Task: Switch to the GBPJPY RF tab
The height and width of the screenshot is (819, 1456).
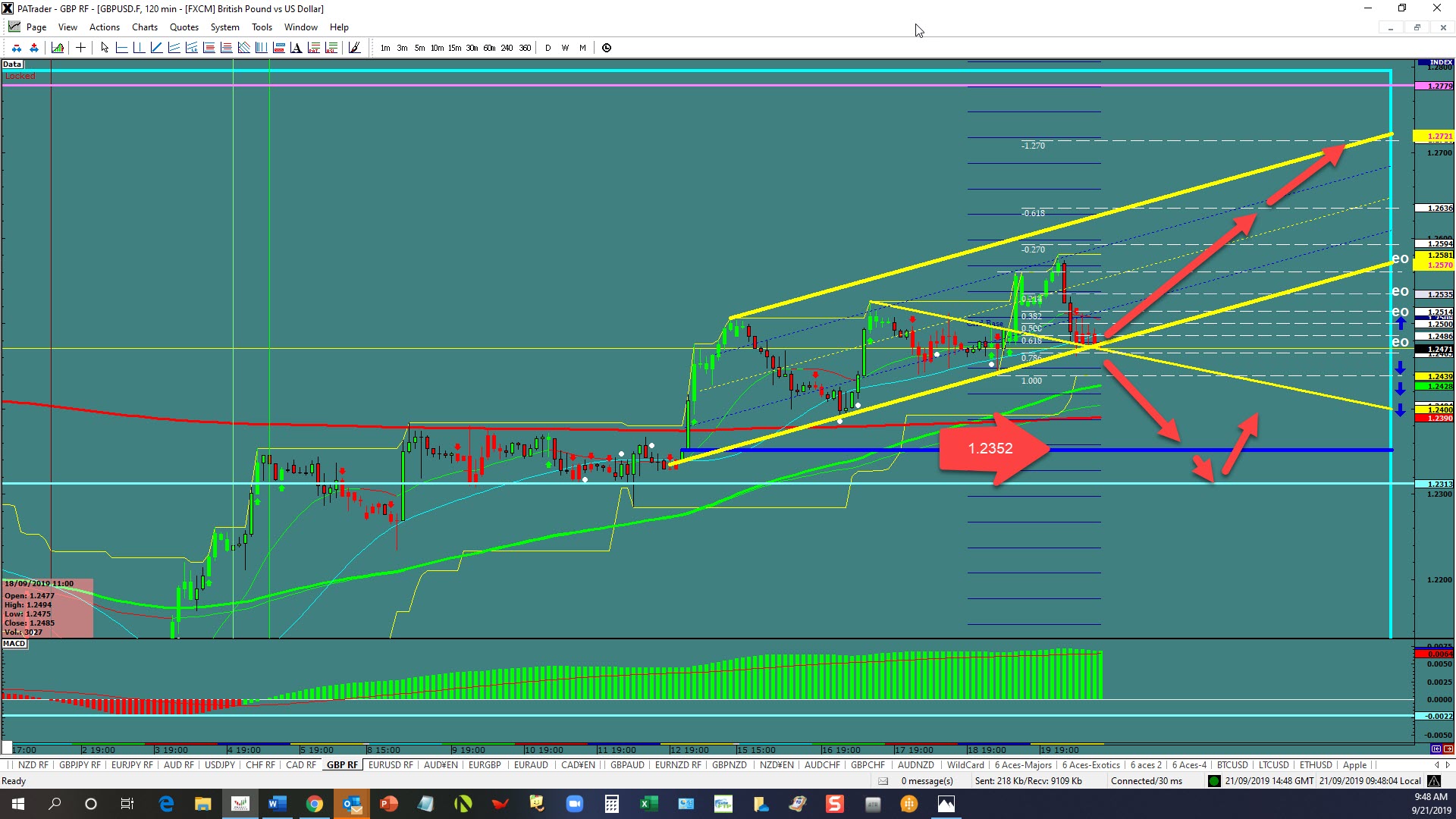Action: pos(80,765)
